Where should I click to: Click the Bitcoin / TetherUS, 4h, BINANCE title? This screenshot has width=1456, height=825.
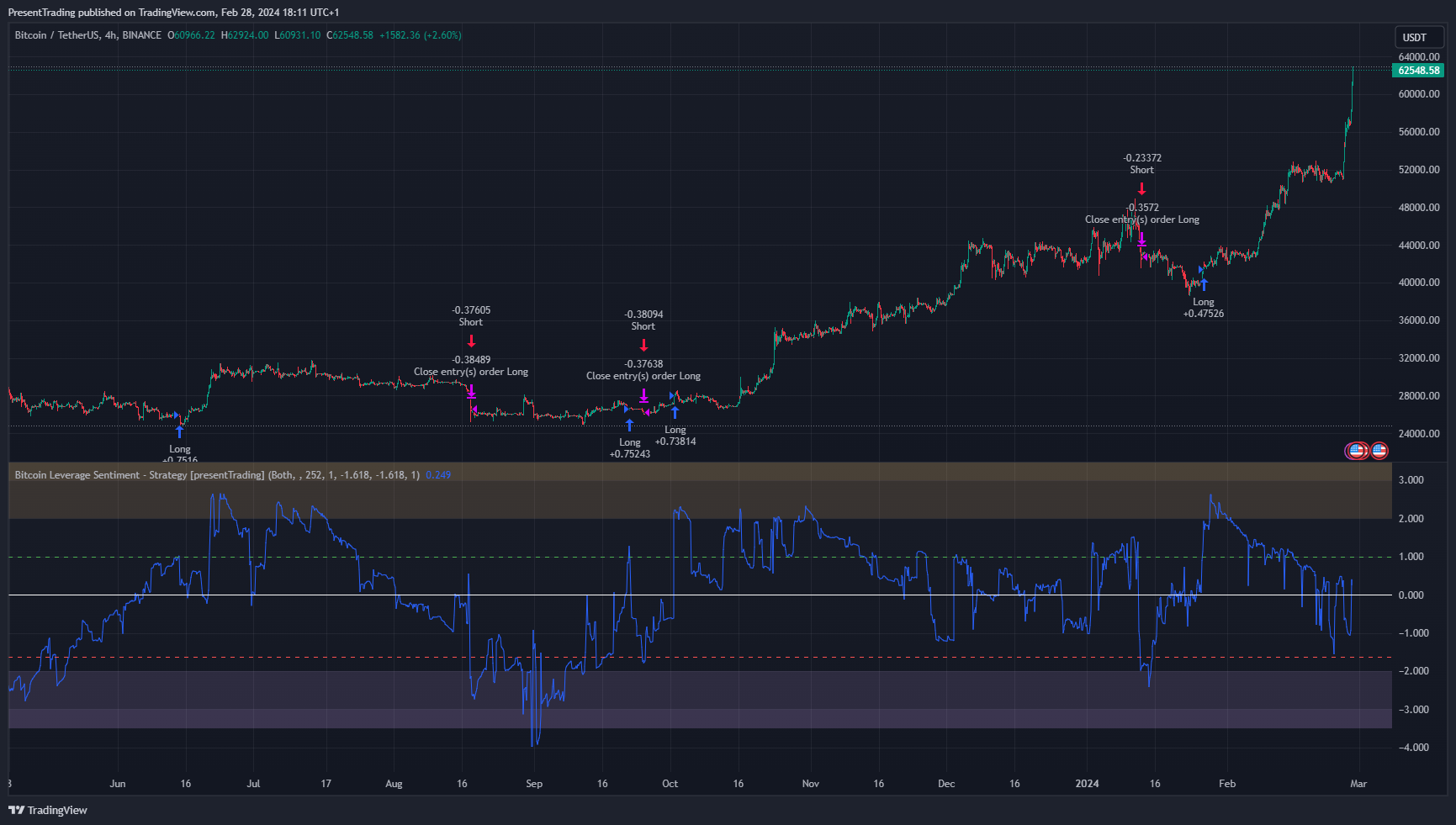87,35
